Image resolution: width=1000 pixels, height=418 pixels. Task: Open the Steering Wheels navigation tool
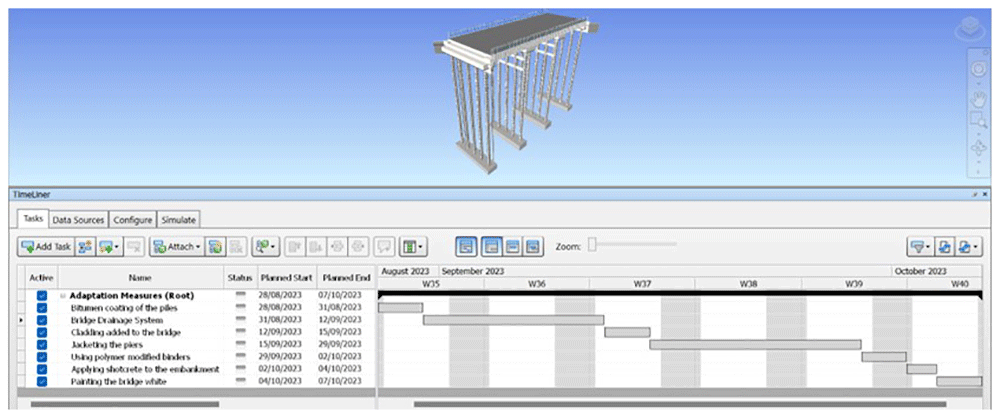click(978, 69)
